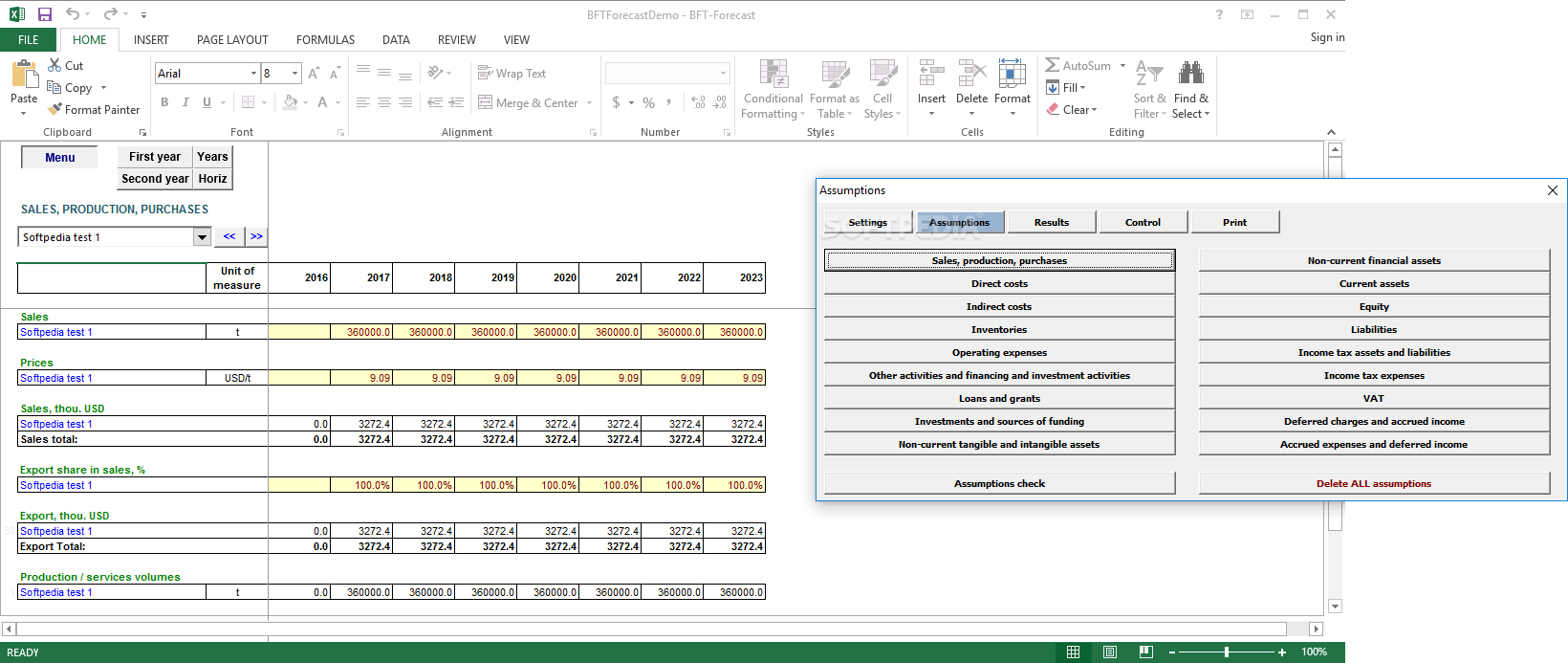
Task: Undo the last action
Action: (x=73, y=14)
